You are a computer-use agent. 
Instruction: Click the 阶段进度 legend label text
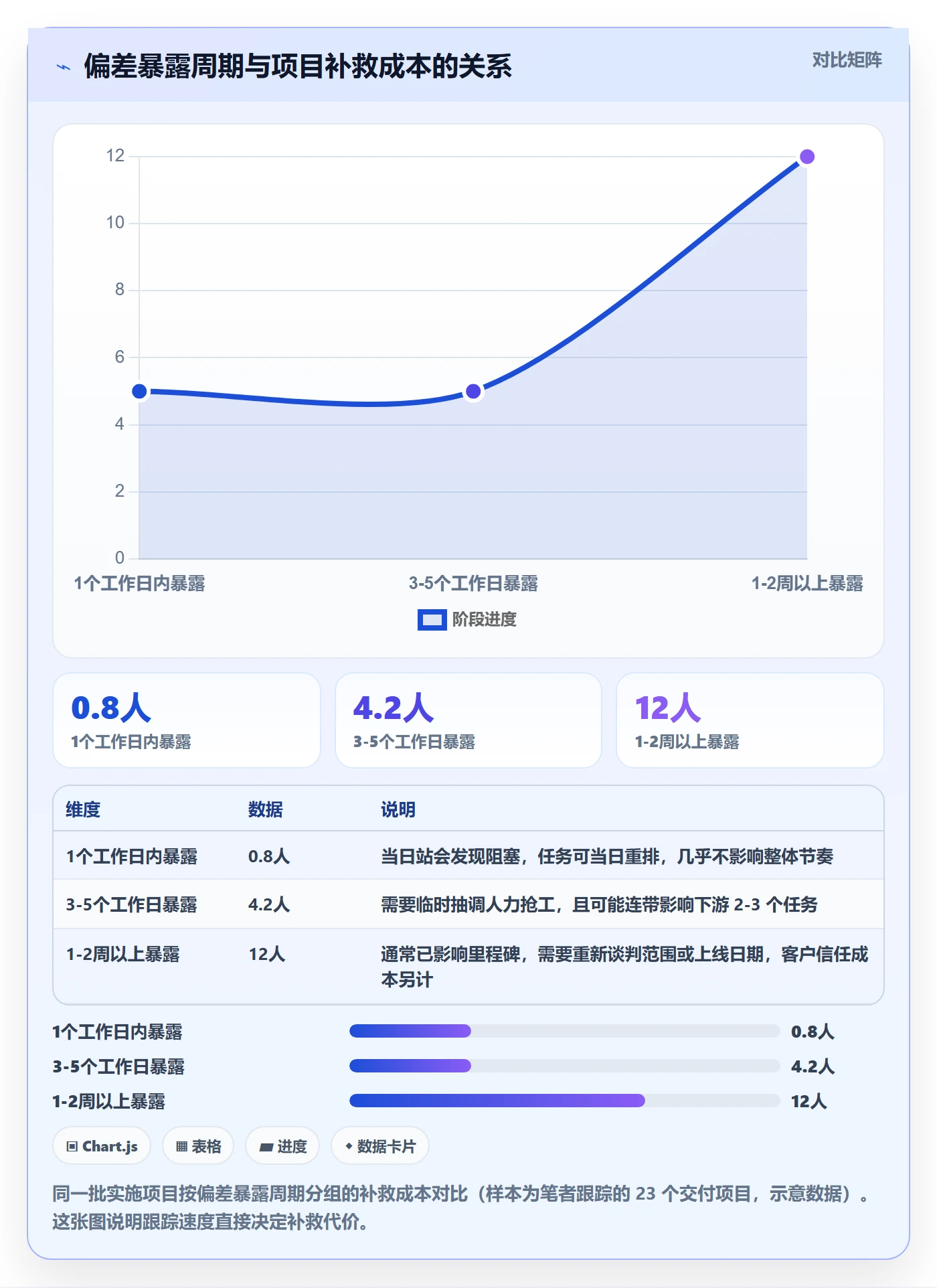pos(485,620)
